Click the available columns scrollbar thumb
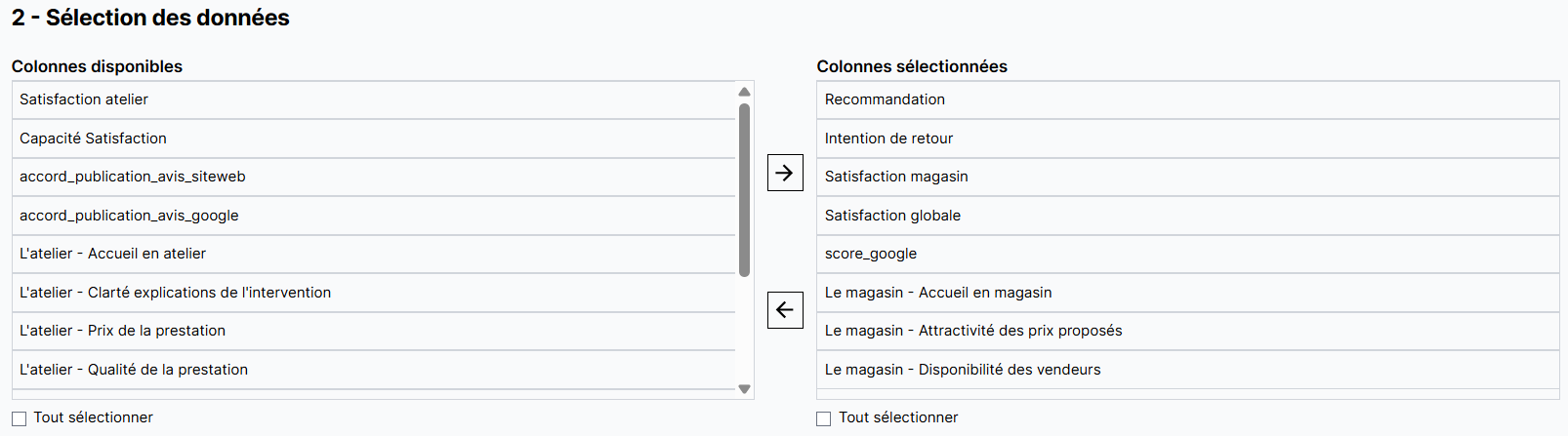 pos(744,190)
